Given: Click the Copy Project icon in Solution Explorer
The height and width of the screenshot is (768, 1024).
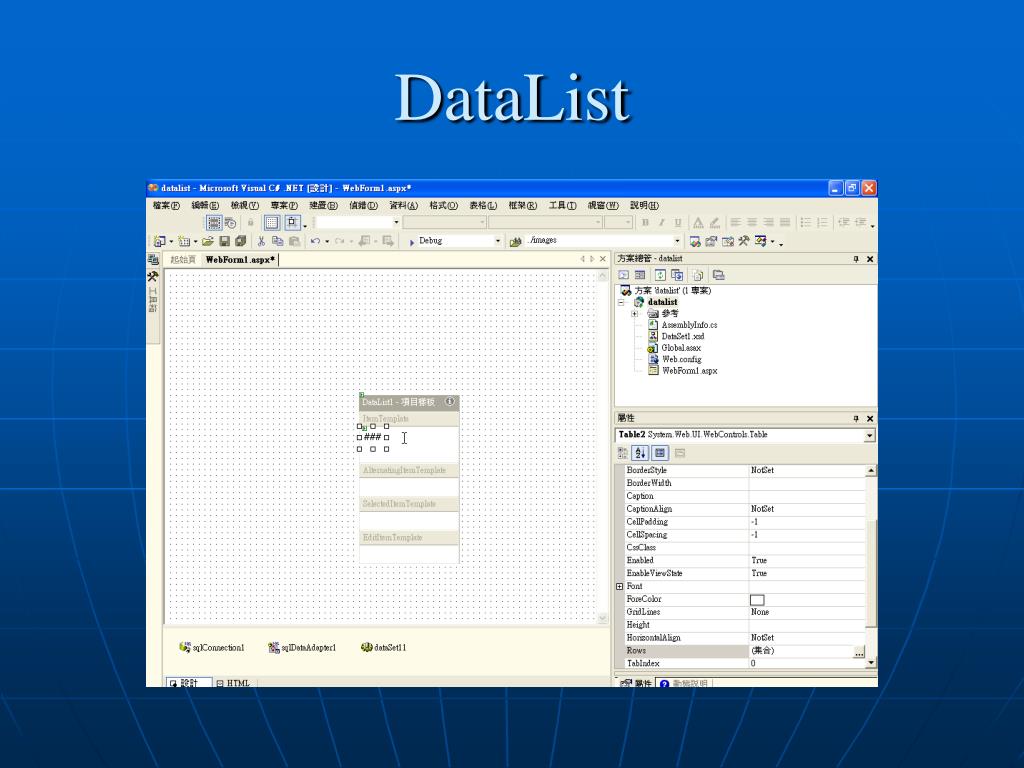Looking at the screenshot, I should pyautogui.click(x=677, y=275).
